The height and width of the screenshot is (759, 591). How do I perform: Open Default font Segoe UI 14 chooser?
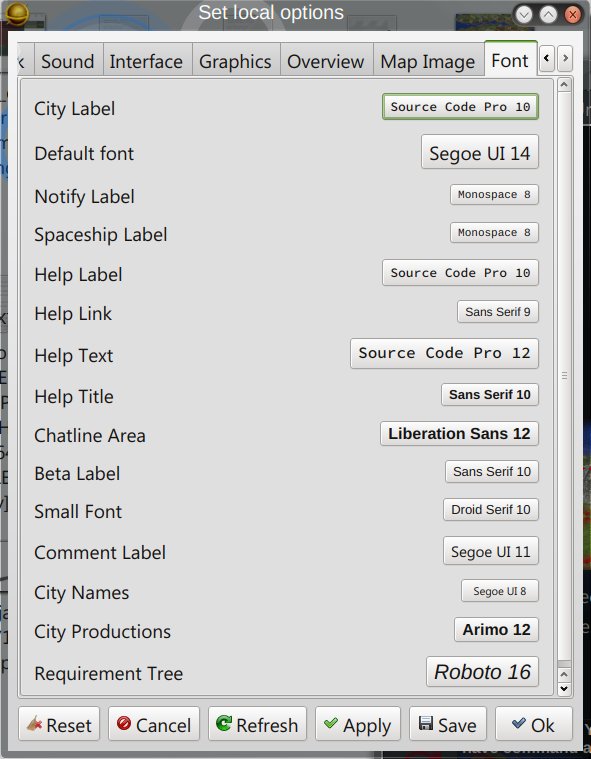[x=480, y=152]
